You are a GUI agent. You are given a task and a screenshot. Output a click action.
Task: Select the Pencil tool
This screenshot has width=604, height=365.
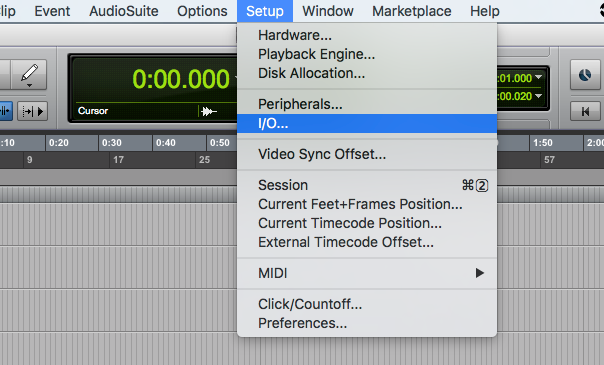click(x=29, y=74)
